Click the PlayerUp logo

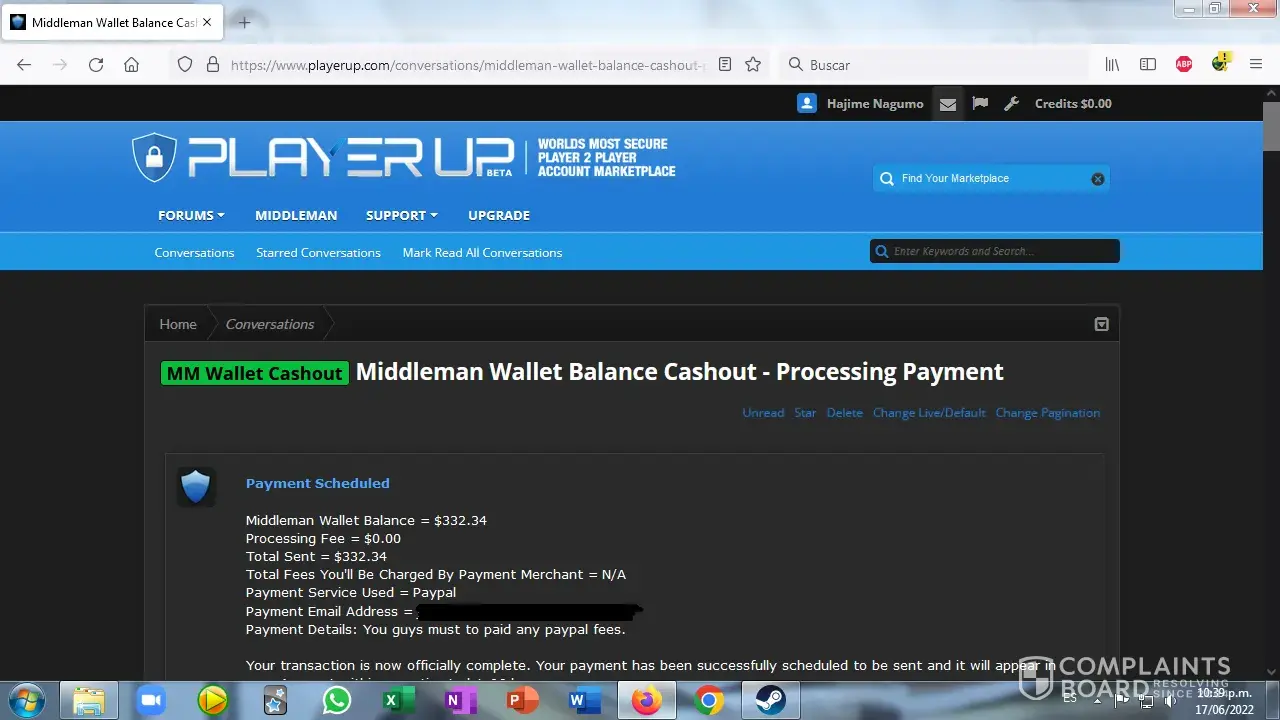pos(322,158)
